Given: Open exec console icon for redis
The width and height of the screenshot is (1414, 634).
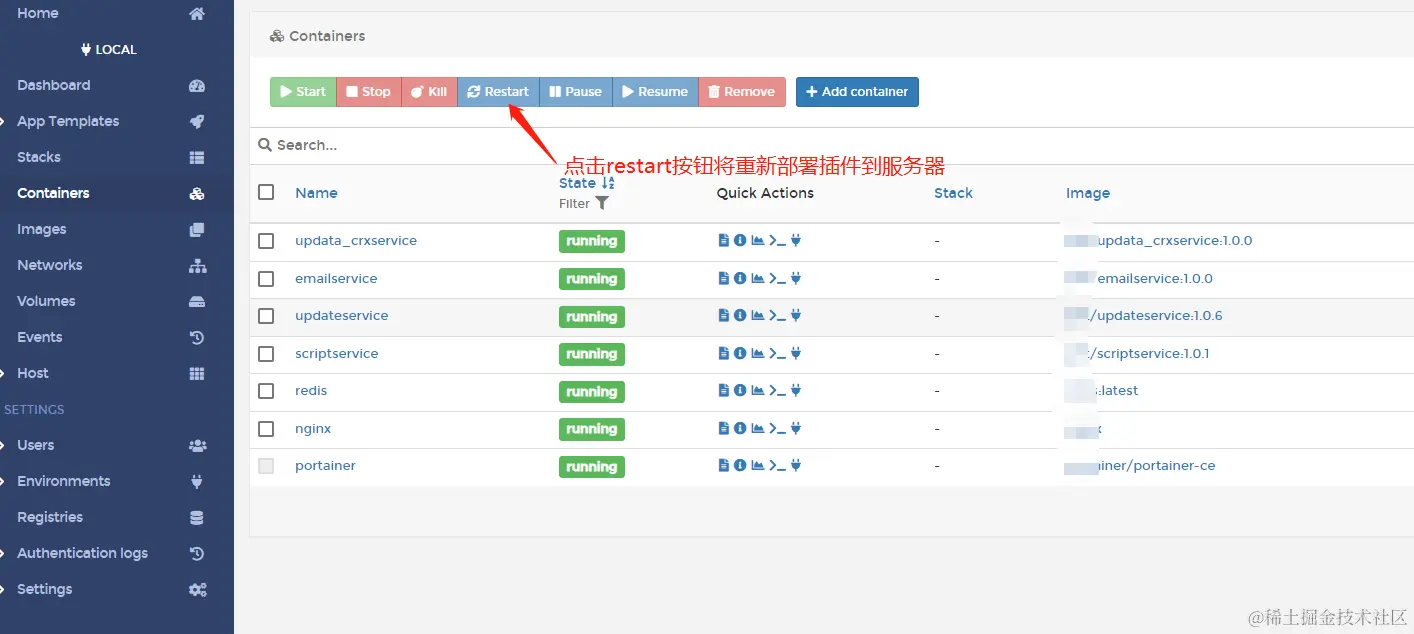Looking at the screenshot, I should (x=777, y=390).
